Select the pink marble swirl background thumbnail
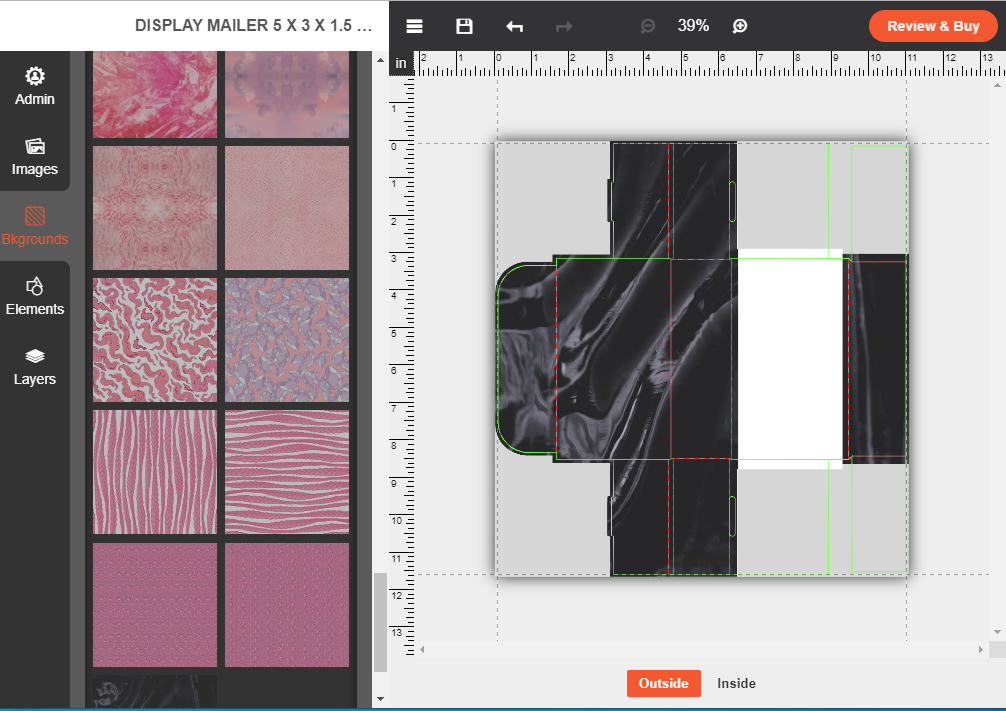Screen dimensions: 1006x711 pyautogui.click(x=155, y=94)
